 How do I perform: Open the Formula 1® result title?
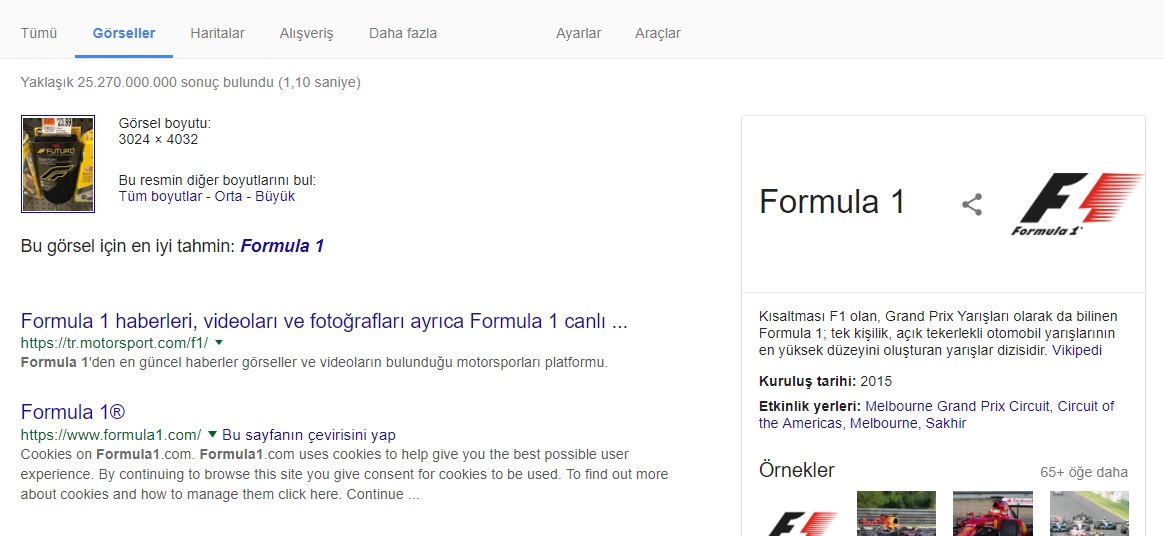(73, 412)
